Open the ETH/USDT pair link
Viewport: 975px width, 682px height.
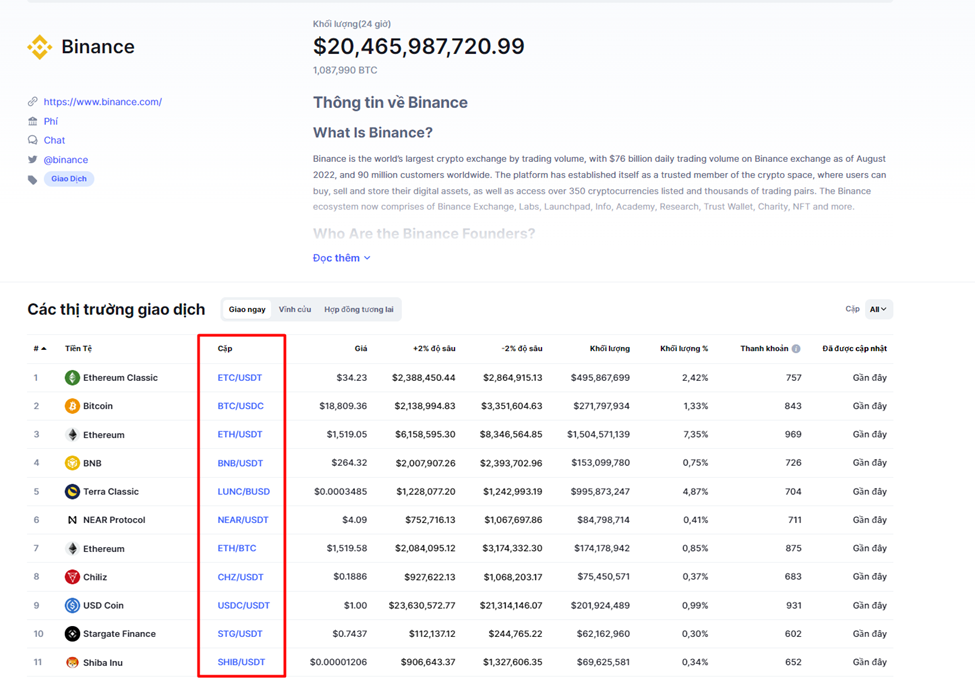240,435
